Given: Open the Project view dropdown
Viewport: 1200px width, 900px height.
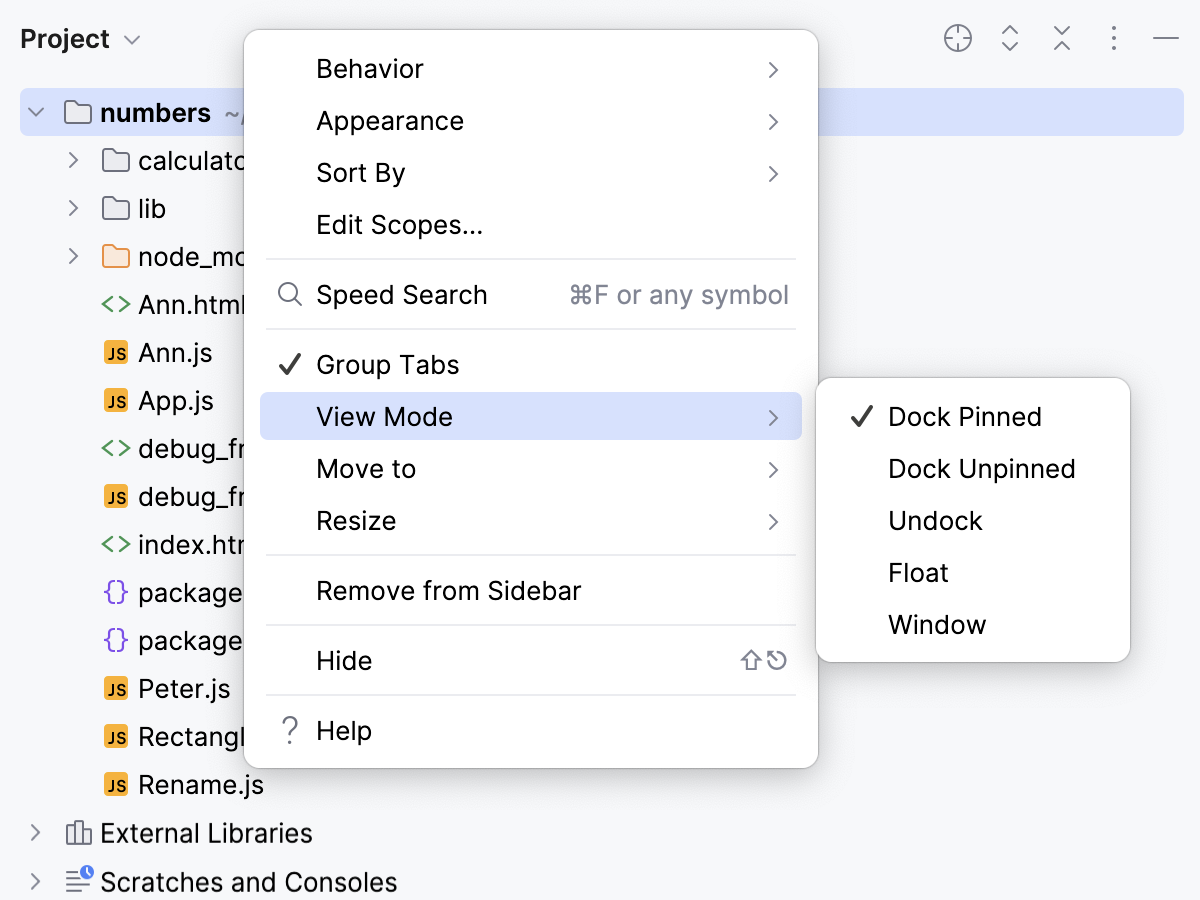Looking at the screenshot, I should click(130, 38).
